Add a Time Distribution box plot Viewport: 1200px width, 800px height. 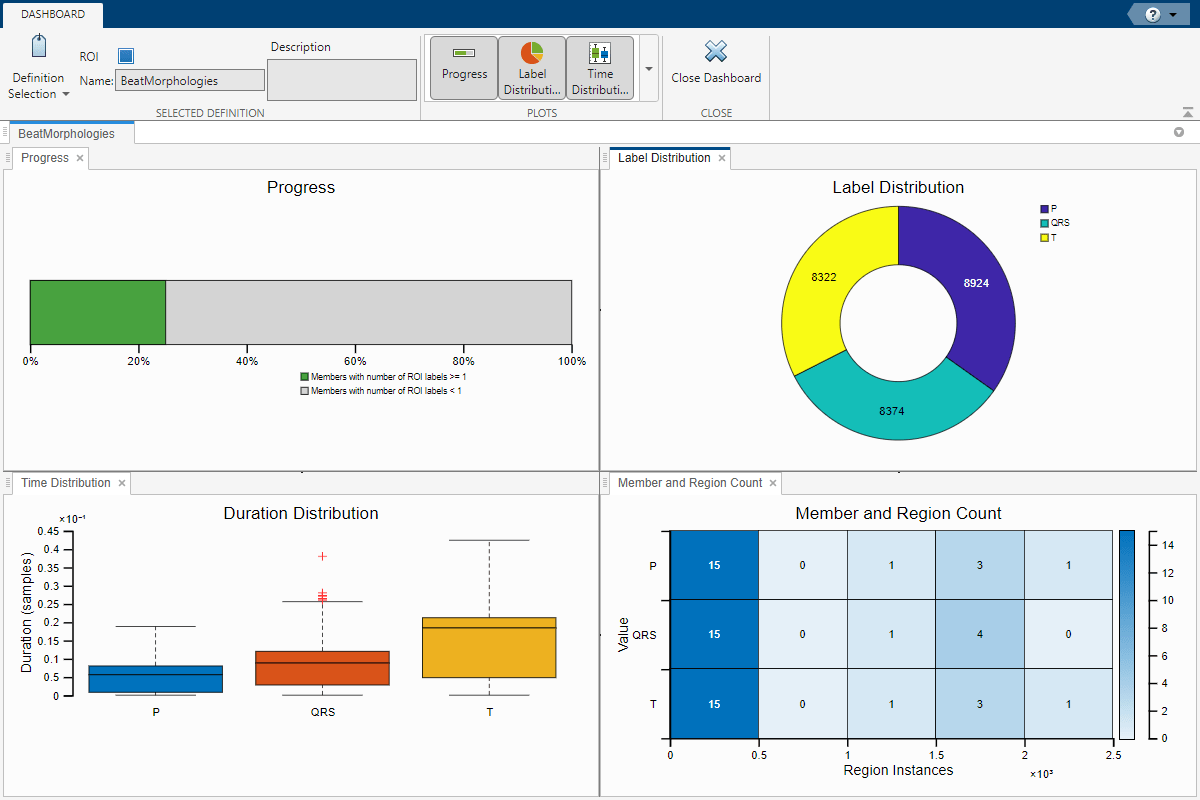599,66
